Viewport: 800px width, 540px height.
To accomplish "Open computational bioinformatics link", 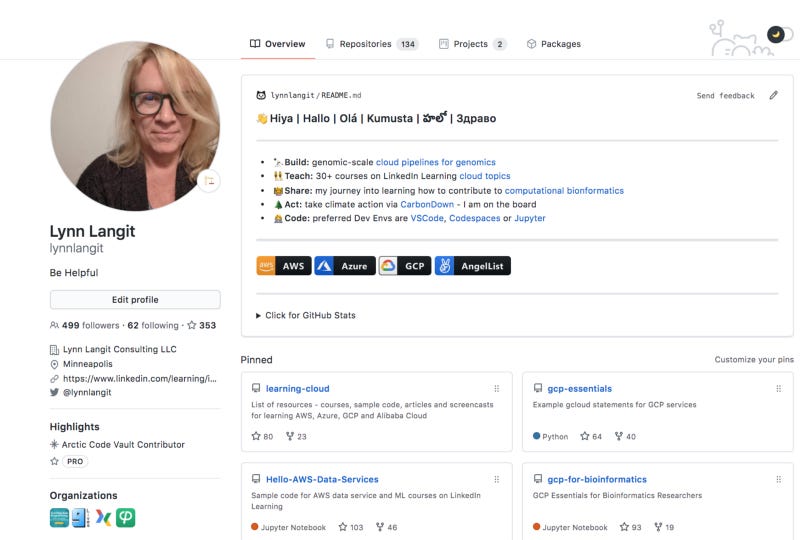I will tap(564, 190).
